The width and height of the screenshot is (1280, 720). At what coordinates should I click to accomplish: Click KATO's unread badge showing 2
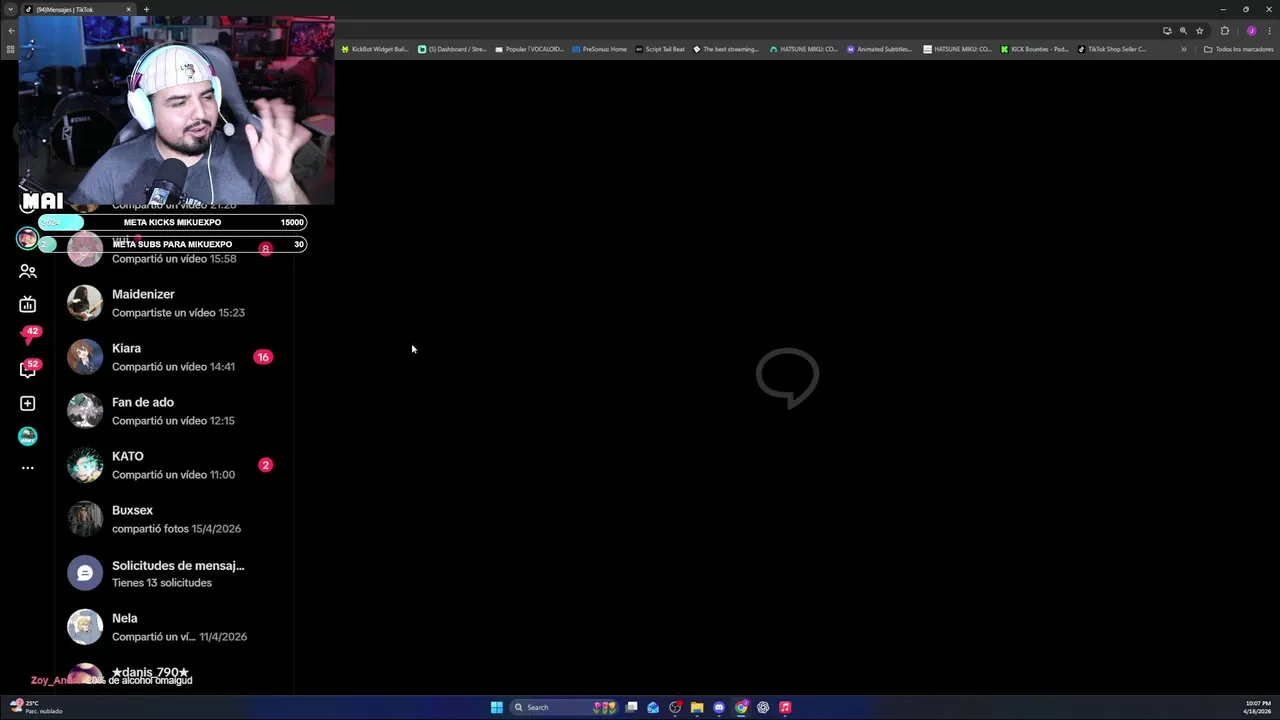point(265,465)
